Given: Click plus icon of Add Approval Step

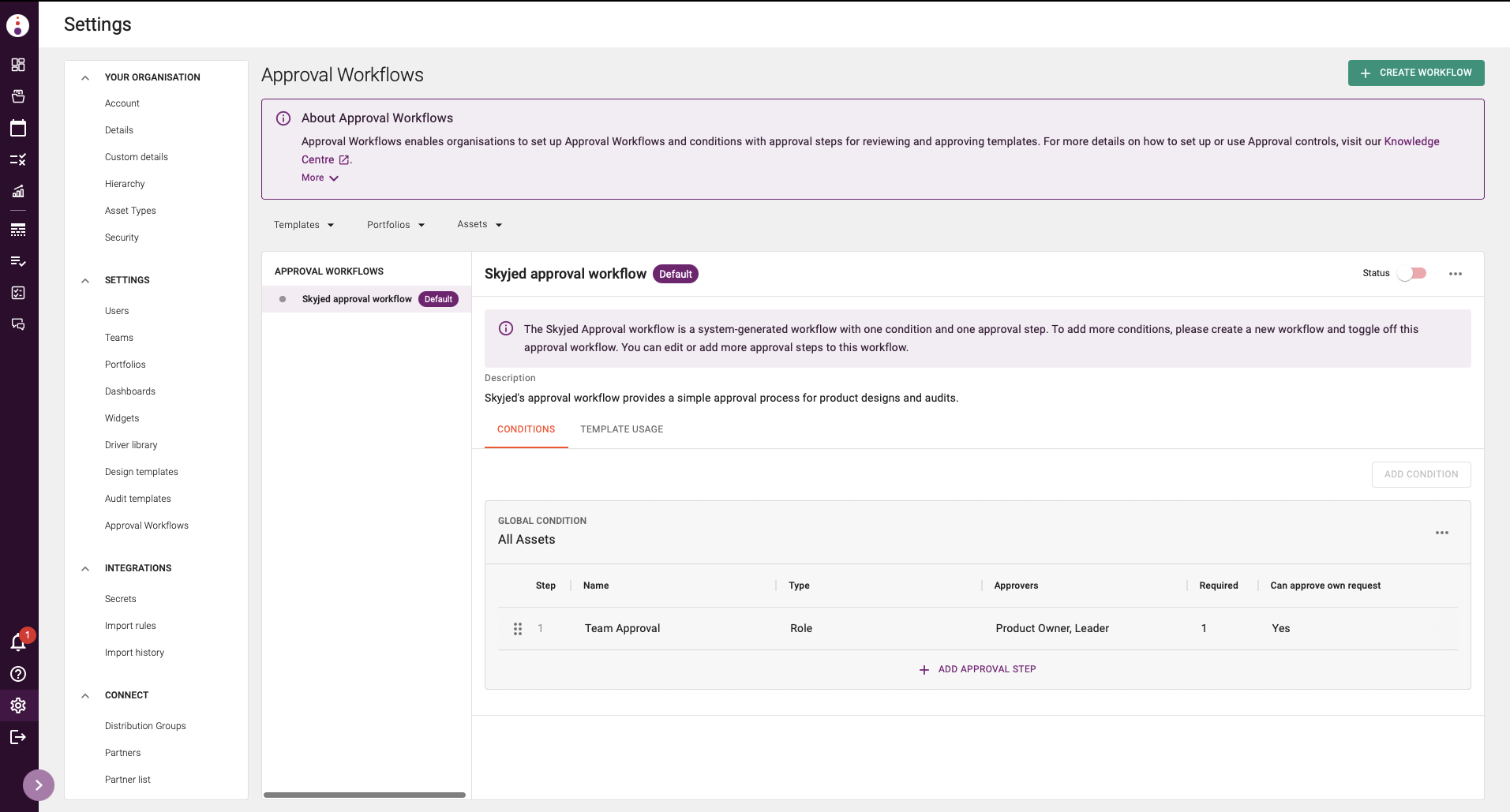Looking at the screenshot, I should click(x=924, y=670).
